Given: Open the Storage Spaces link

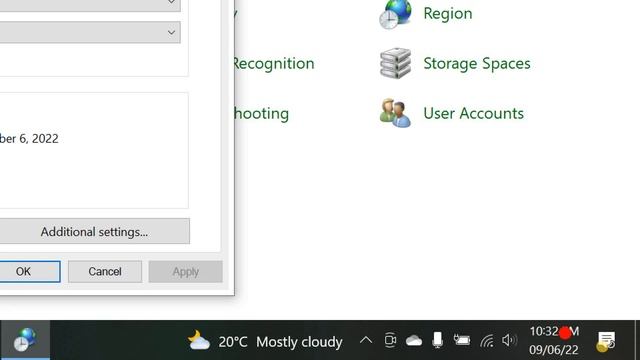Looking at the screenshot, I should pyautogui.click(x=477, y=63).
